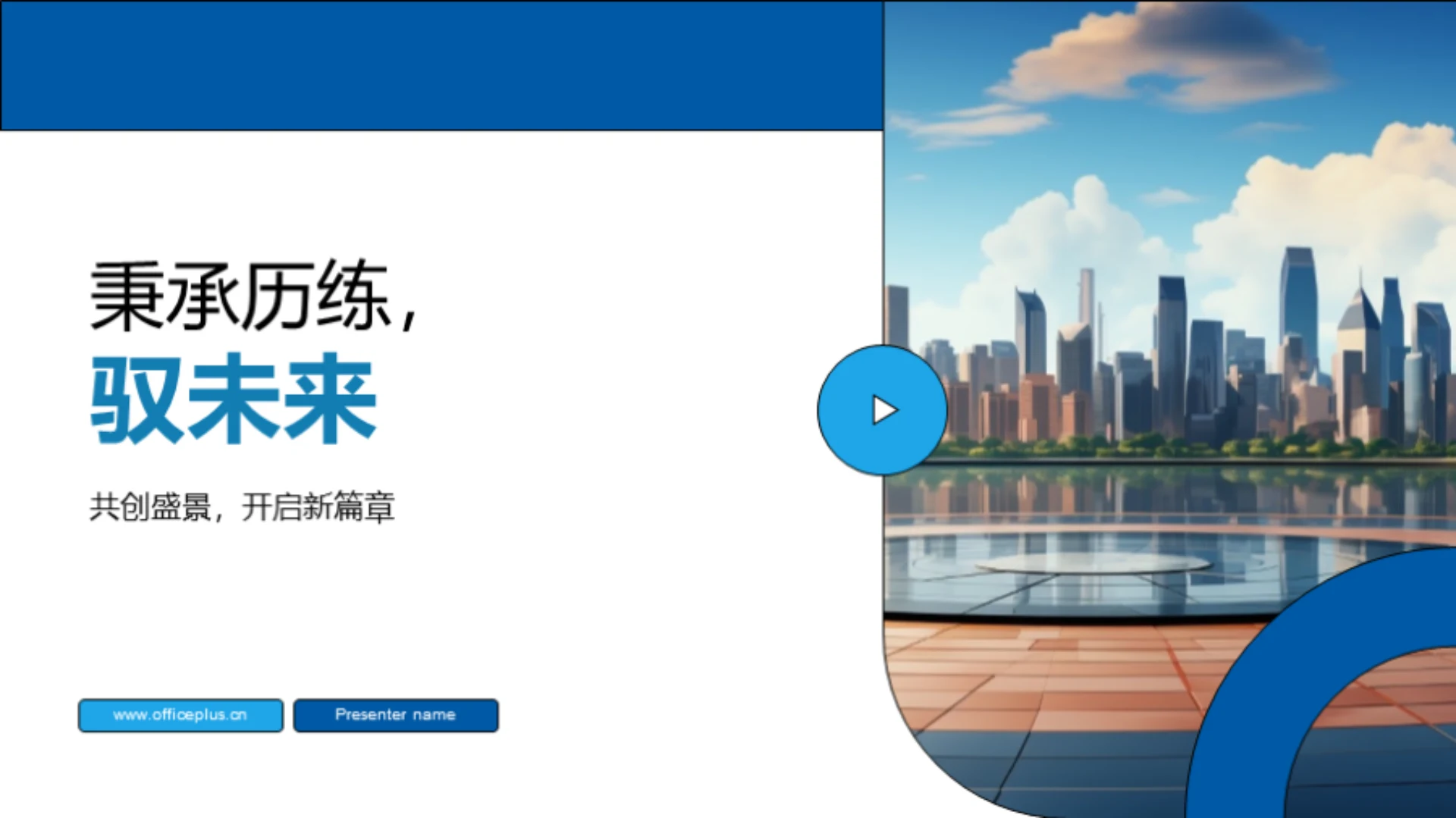Select the white triangle inside the play button
The width and height of the screenshot is (1456, 818).
tap(886, 410)
